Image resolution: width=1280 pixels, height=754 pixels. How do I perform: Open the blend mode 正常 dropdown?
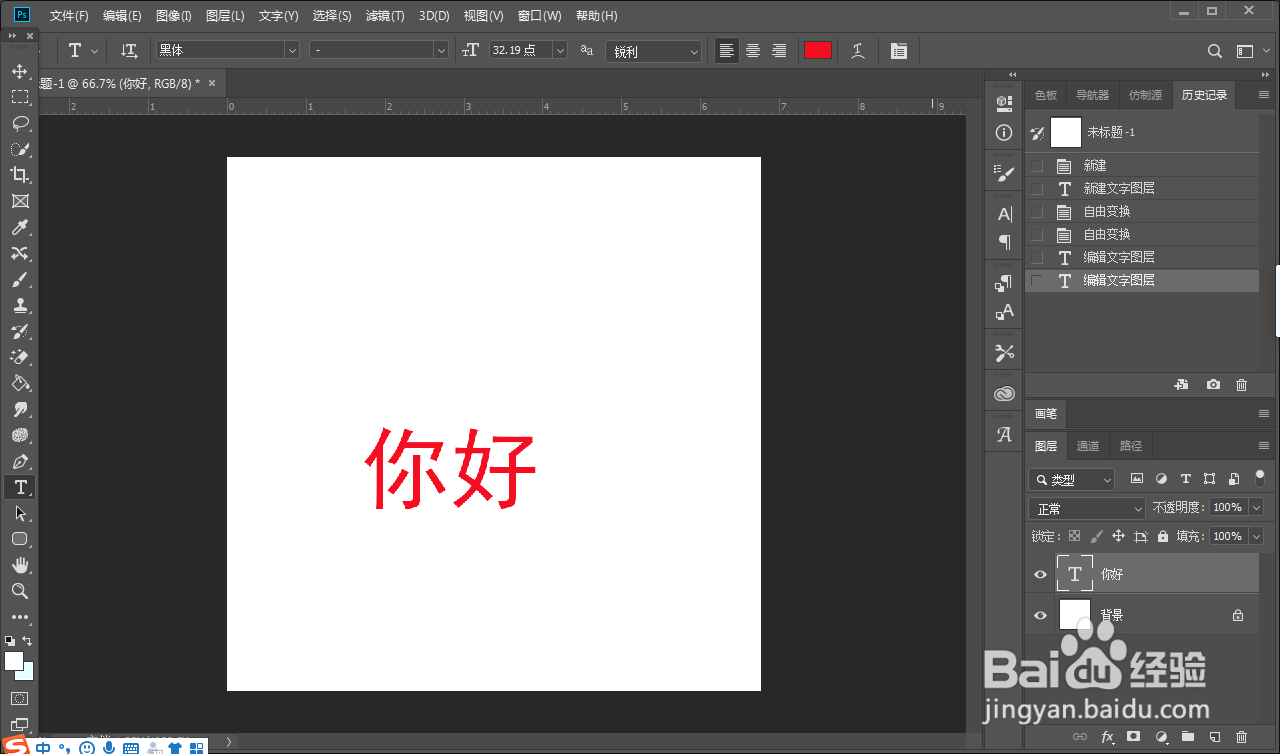click(x=1086, y=508)
